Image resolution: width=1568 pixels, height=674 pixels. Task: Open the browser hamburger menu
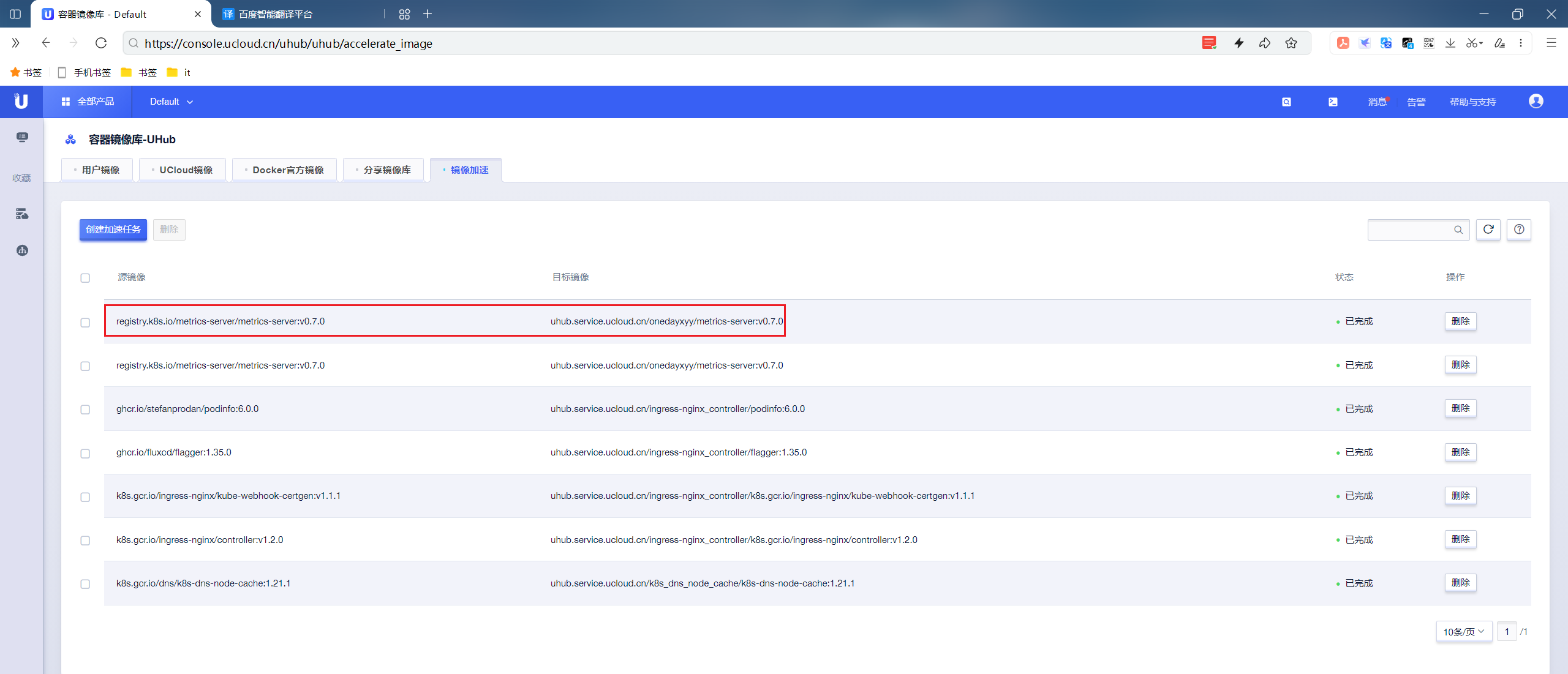click(x=1551, y=43)
